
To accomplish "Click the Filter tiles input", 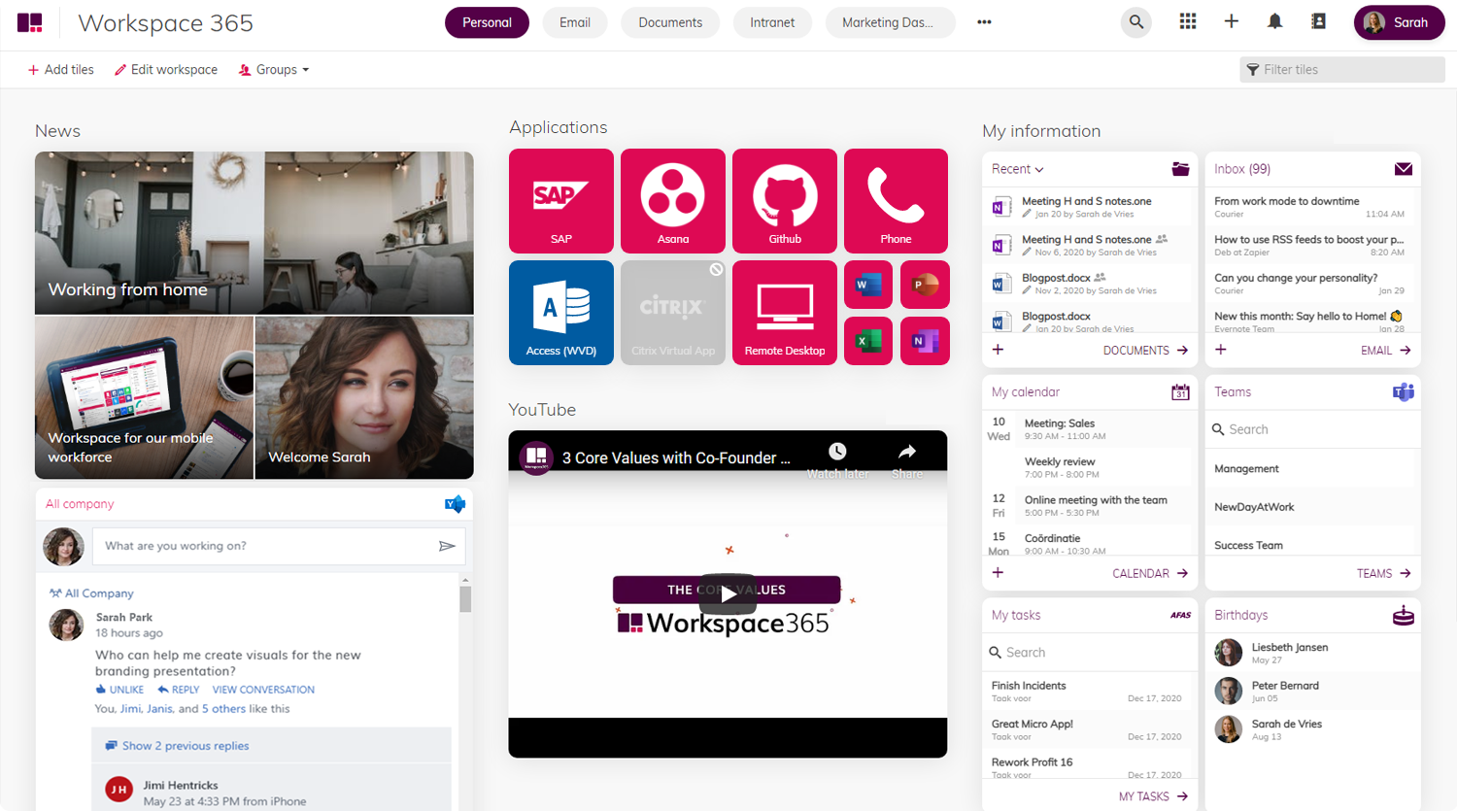I will click(x=1342, y=70).
